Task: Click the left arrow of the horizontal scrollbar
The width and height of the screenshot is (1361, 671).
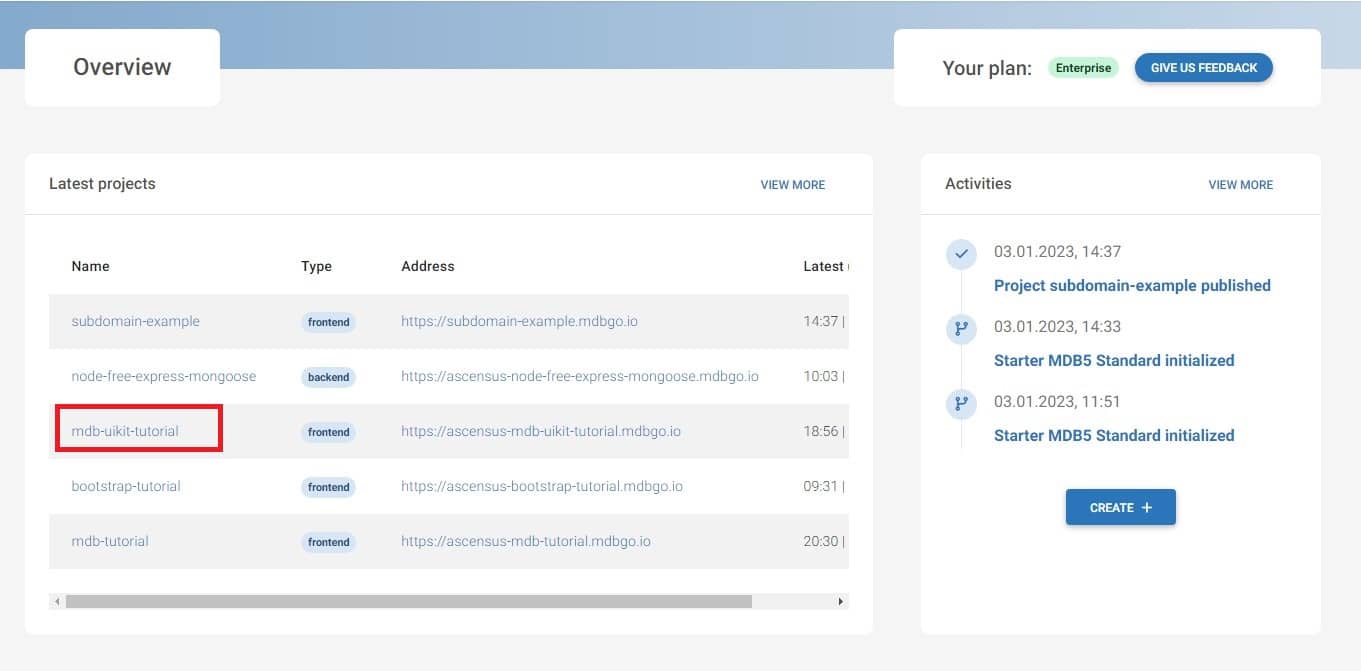Action: pos(57,602)
